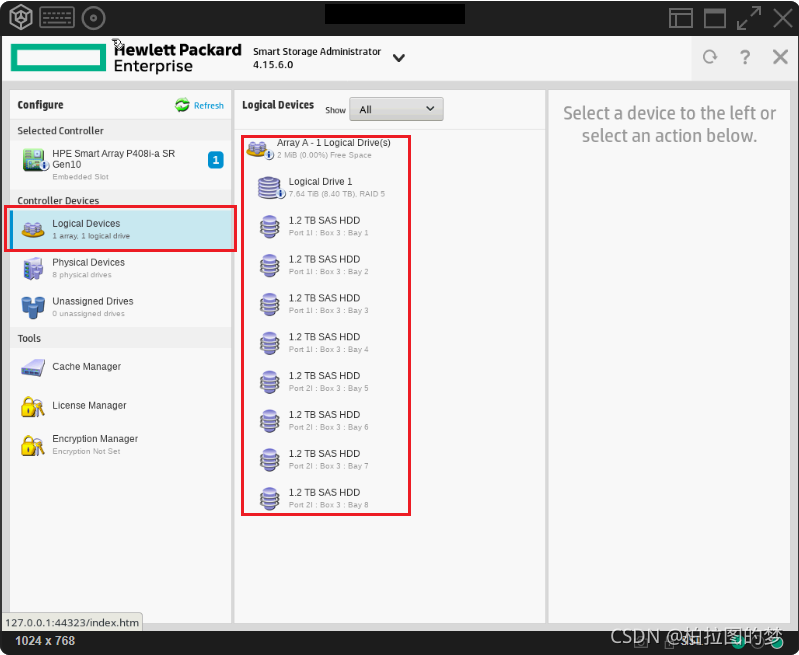This screenshot has width=799, height=655.
Task: Click the drive icon for Bay 4
Action: point(270,343)
